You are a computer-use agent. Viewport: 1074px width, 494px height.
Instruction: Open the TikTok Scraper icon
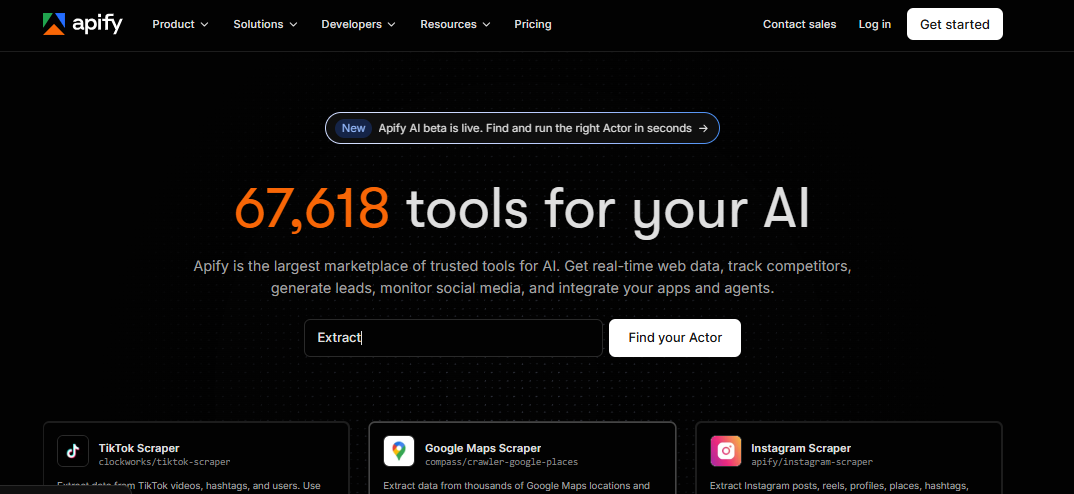(73, 451)
